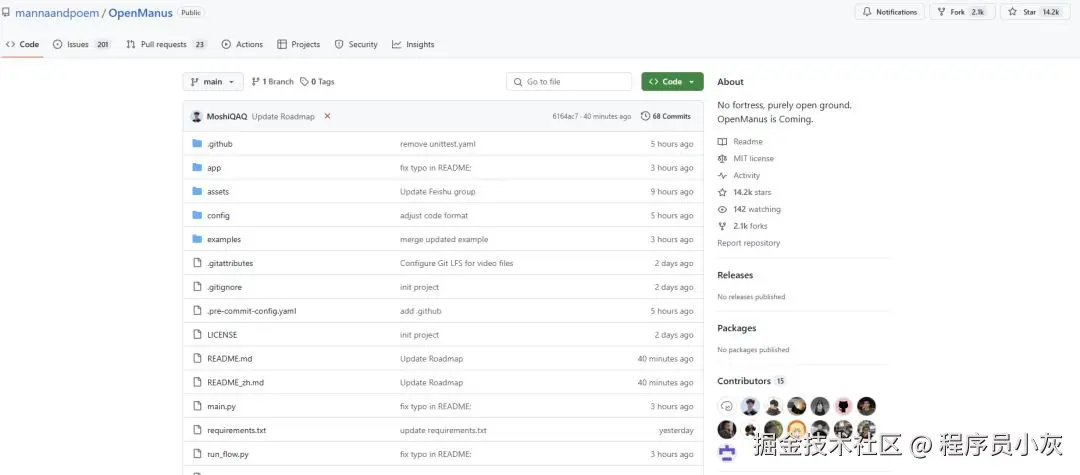Viewport: 1080px width, 475px height.
Task: Click the LICENSE file icon
Action: point(197,335)
